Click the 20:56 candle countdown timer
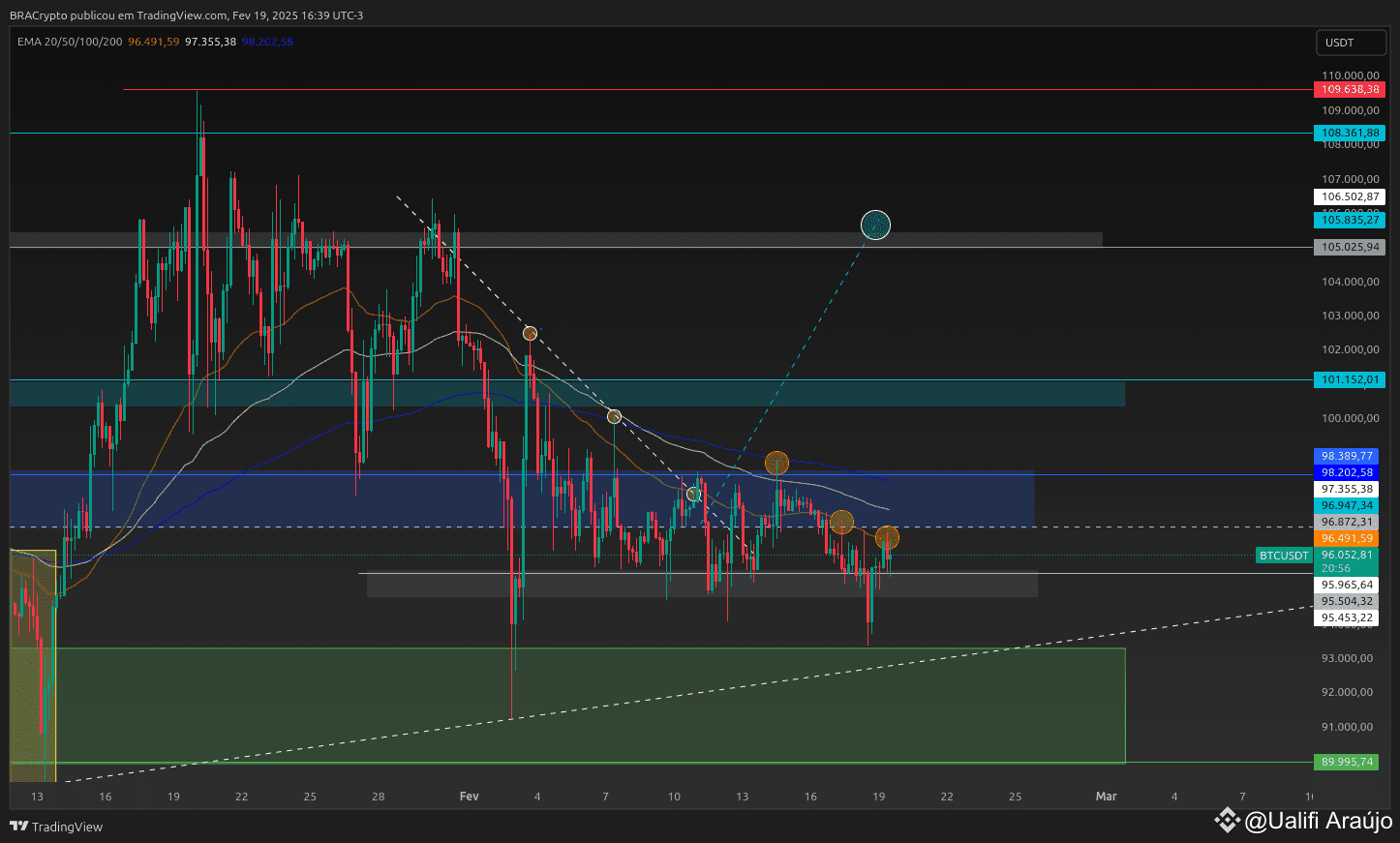 1336,568
